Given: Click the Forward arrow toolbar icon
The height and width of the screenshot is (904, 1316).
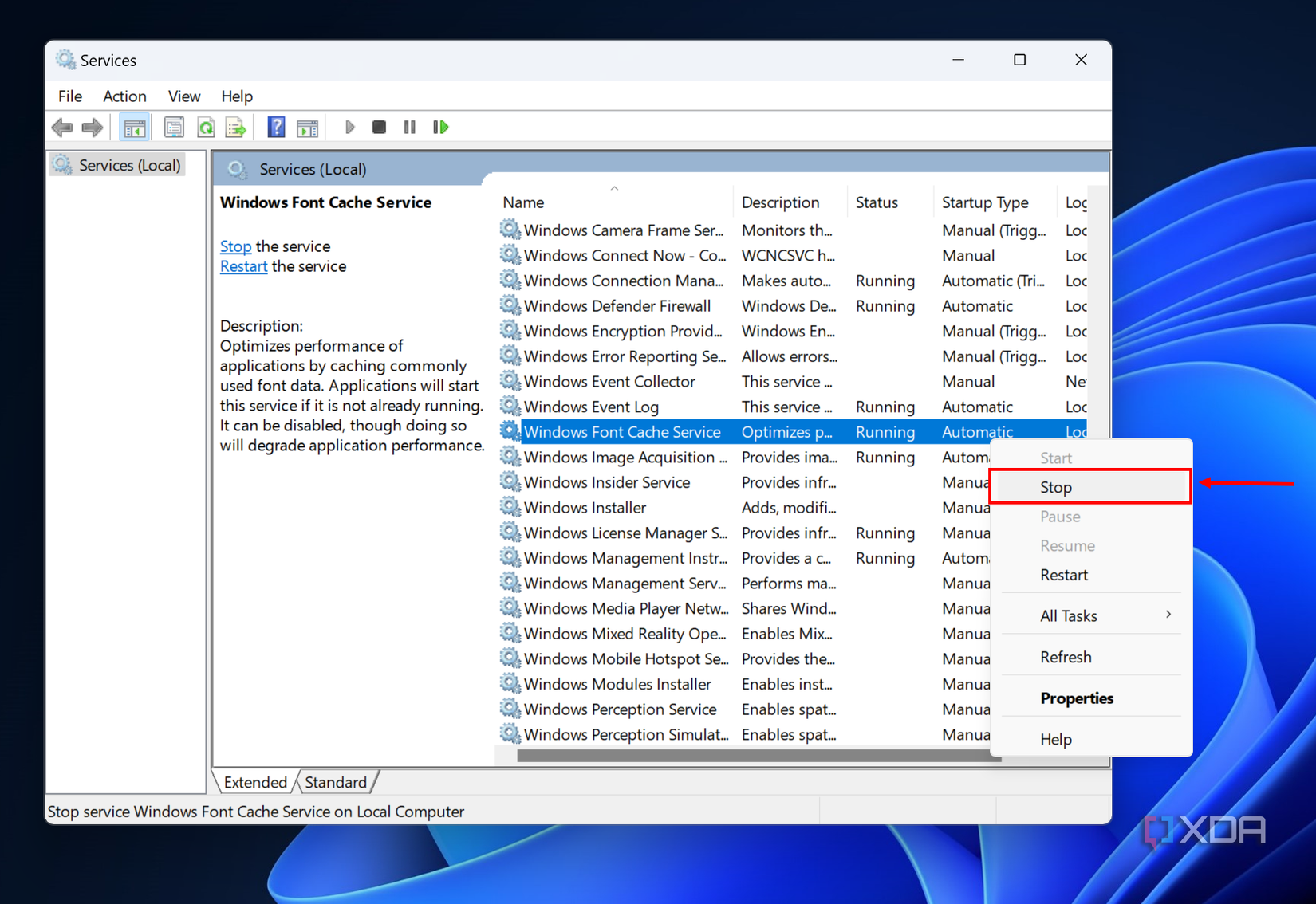Looking at the screenshot, I should 93,128.
